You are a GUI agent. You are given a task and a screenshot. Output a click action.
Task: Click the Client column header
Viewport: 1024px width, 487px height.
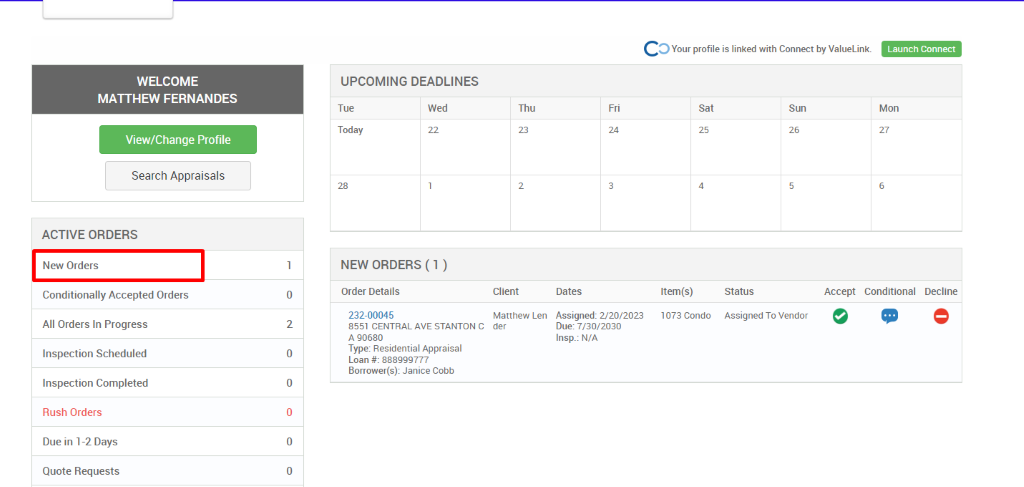point(505,292)
